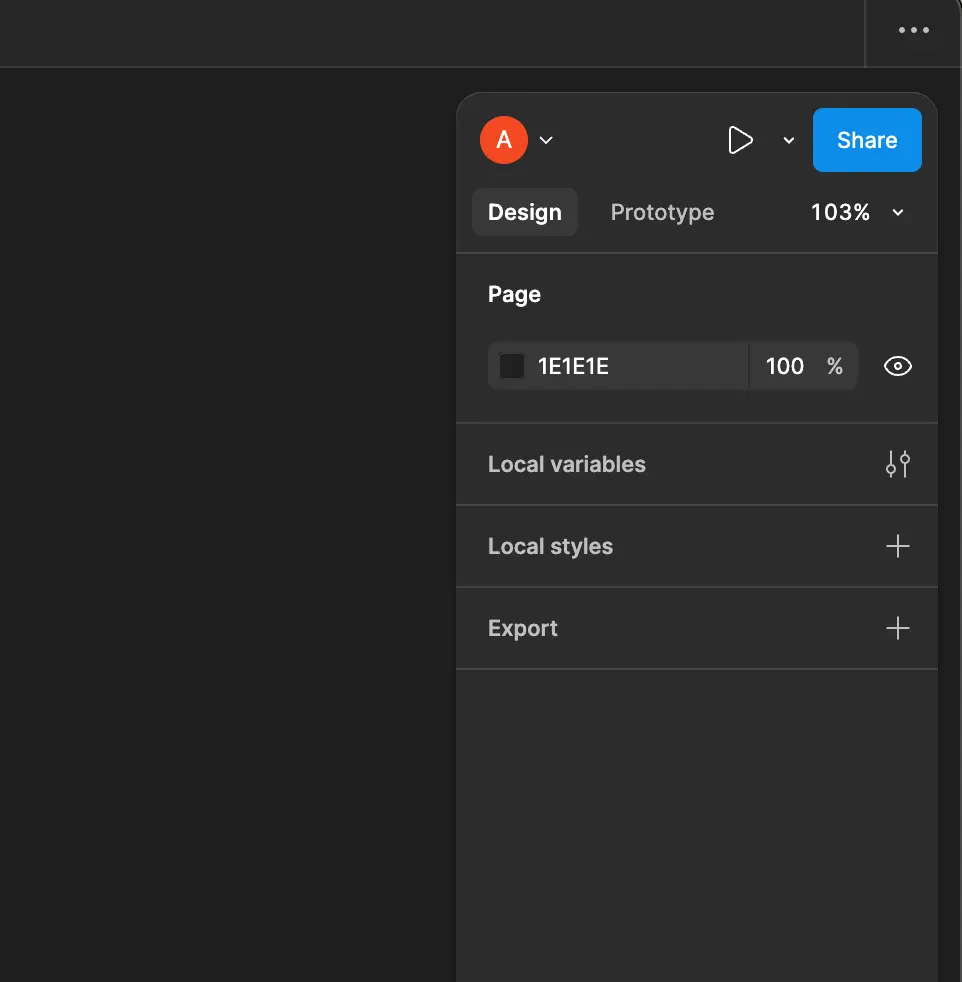Image resolution: width=962 pixels, height=982 pixels.
Task: Click the blue Share button
Action: click(x=866, y=140)
